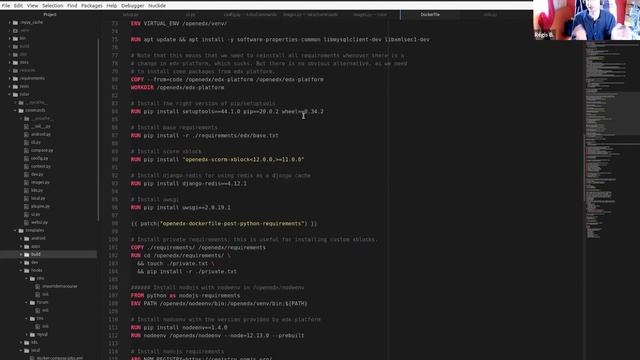Click the folder icon of .mypy_cache
Image resolution: width=640 pixels, height=360 pixels.
tap(16, 22)
